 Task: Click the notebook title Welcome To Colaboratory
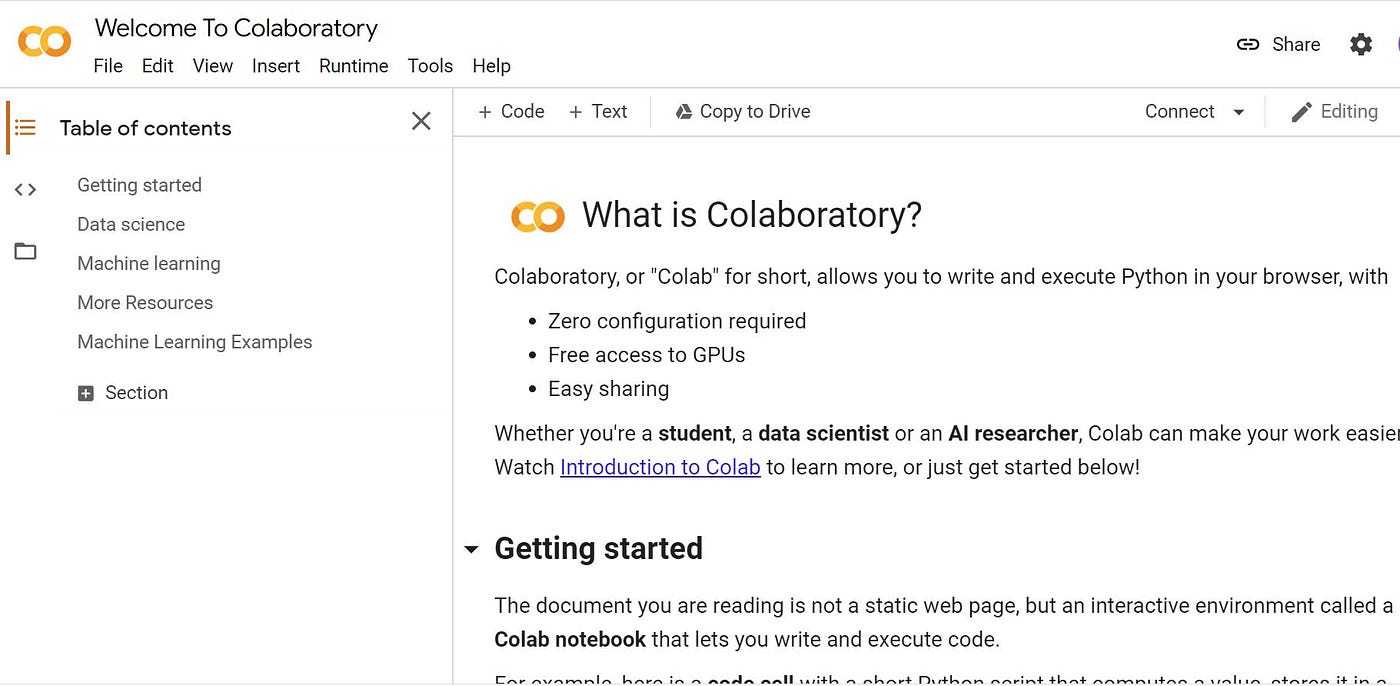[x=236, y=28]
